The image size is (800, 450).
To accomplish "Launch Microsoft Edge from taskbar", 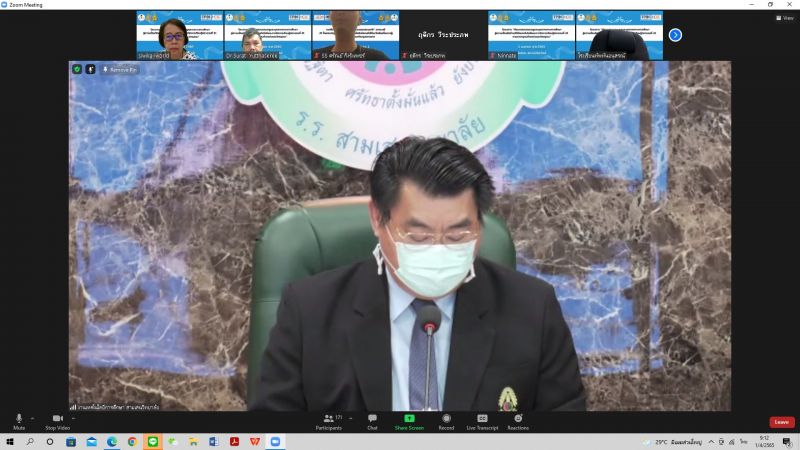I will (x=112, y=442).
